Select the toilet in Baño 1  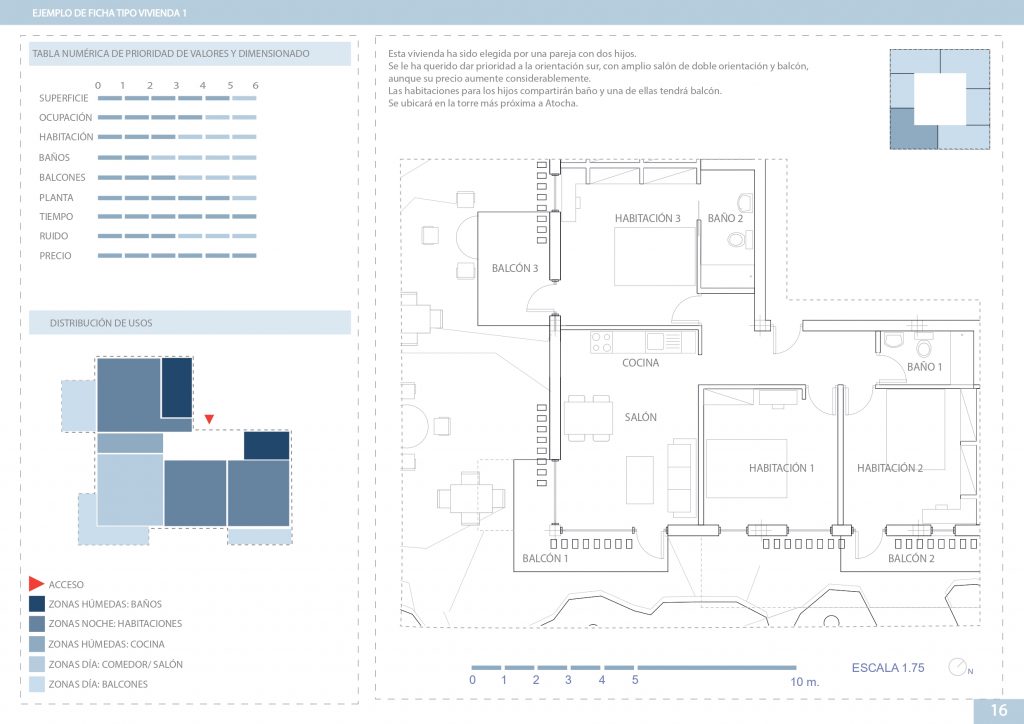[x=923, y=349]
